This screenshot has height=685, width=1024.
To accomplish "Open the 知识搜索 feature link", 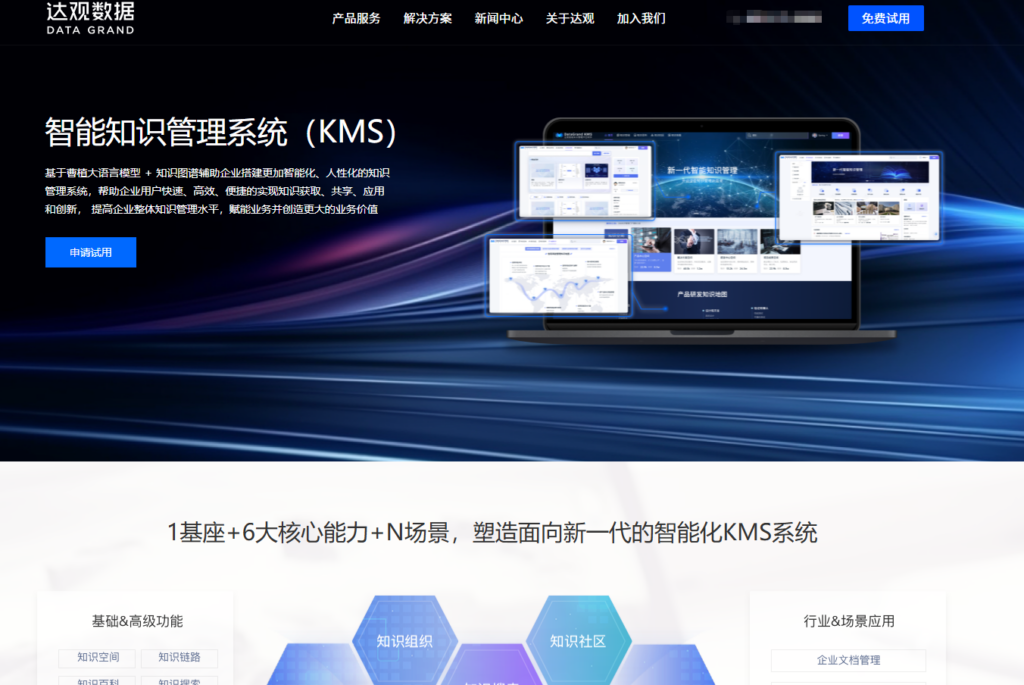I will point(180,681).
